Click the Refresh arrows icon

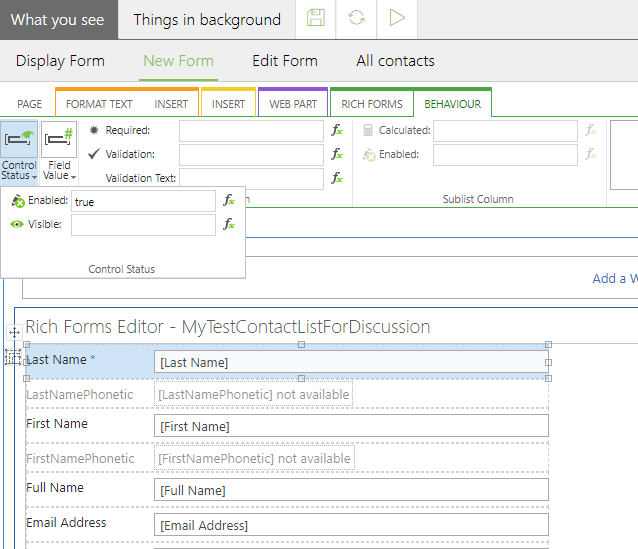pos(357,19)
